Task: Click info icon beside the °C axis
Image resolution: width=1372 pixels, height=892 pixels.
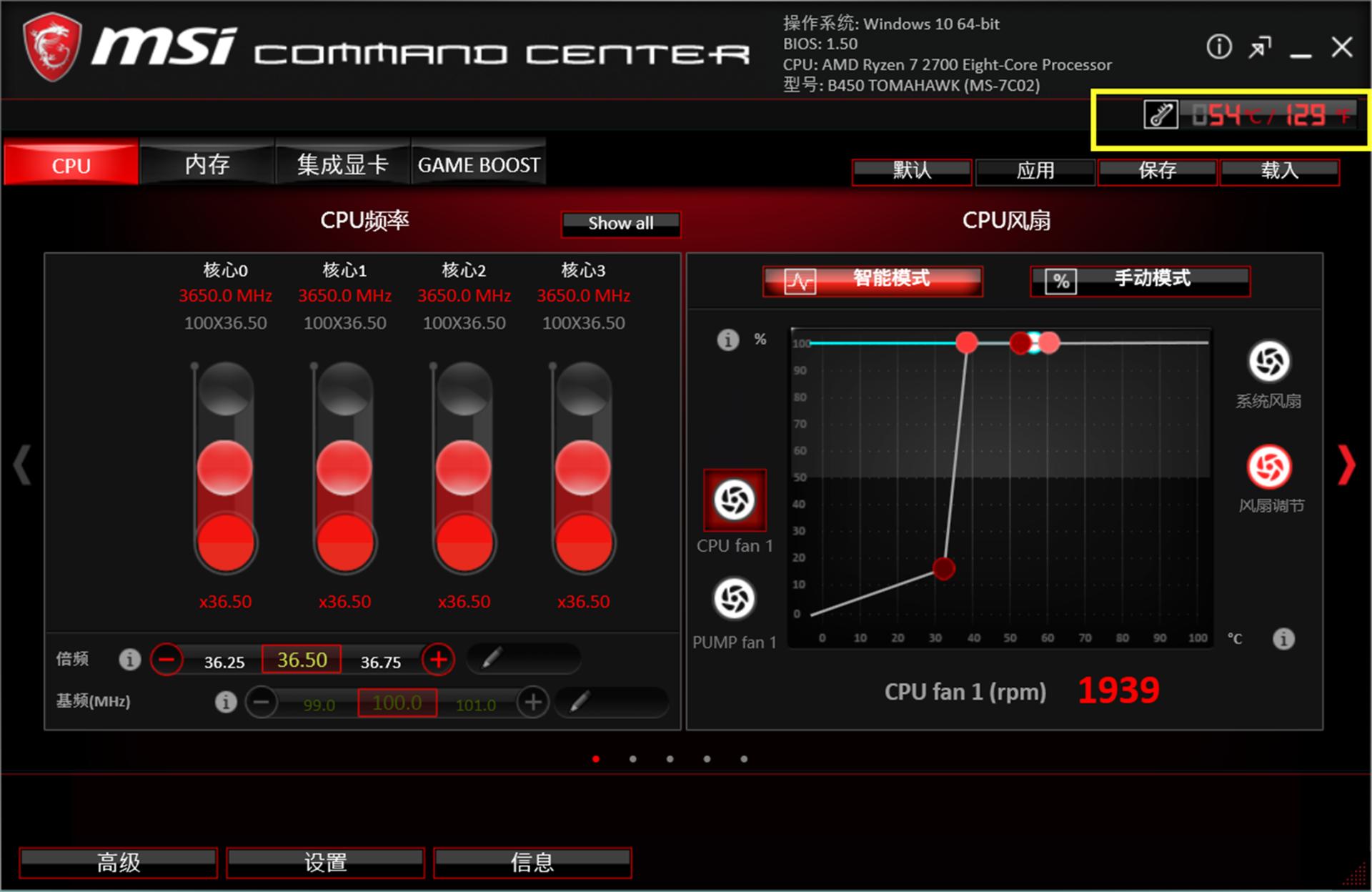Action: point(1283,638)
